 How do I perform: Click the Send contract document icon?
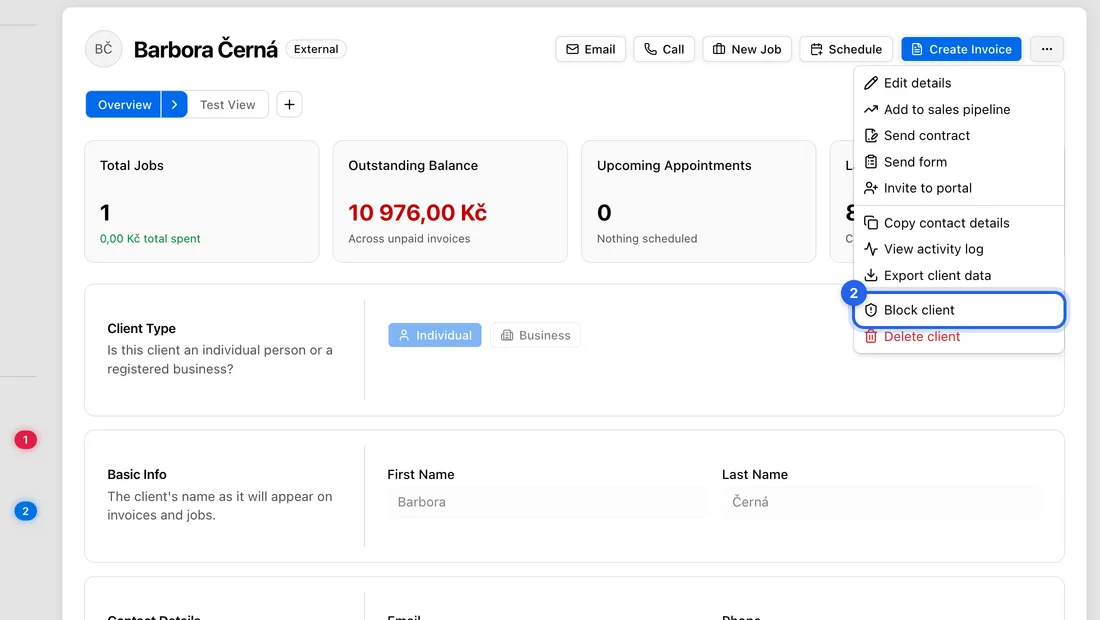click(871, 135)
